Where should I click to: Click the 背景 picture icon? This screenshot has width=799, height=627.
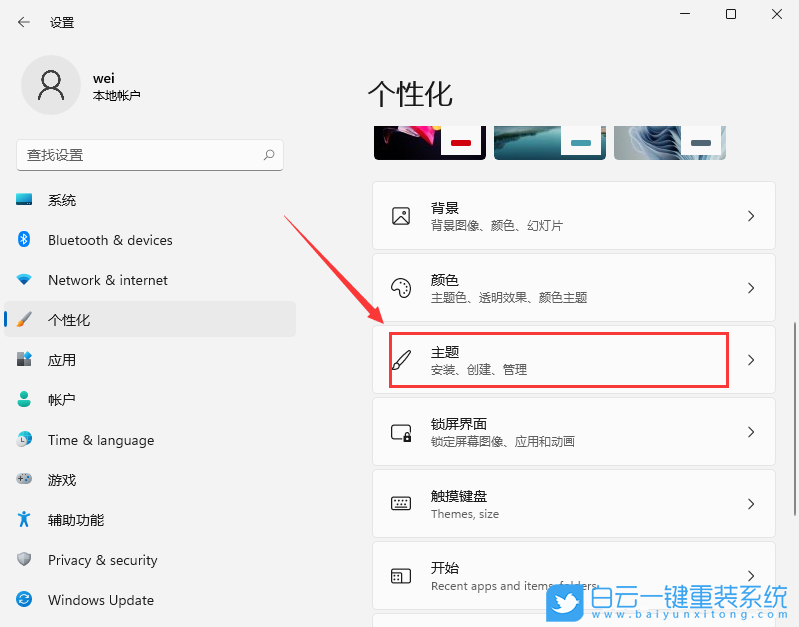pos(401,216)
